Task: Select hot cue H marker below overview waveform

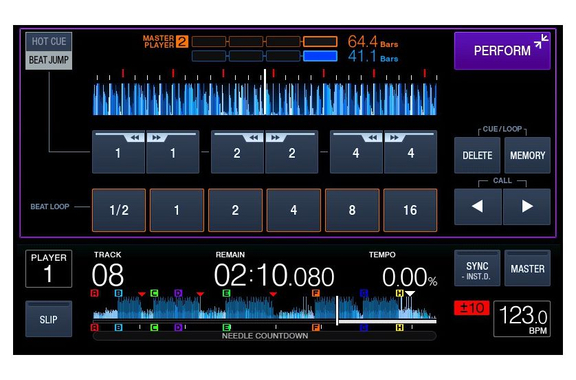Action: click(400, 327)
